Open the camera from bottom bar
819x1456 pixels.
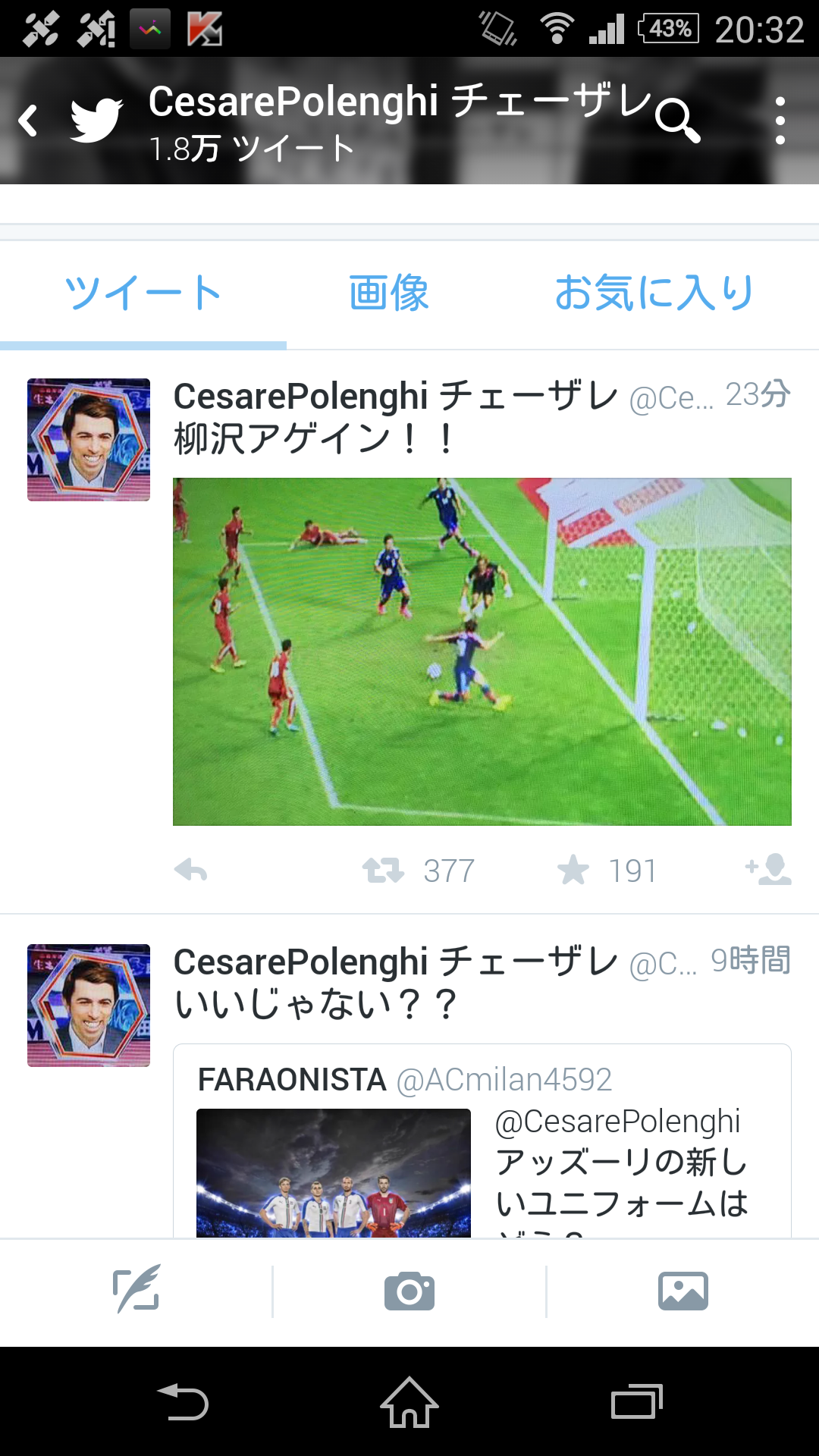[x=409, y=1291]
